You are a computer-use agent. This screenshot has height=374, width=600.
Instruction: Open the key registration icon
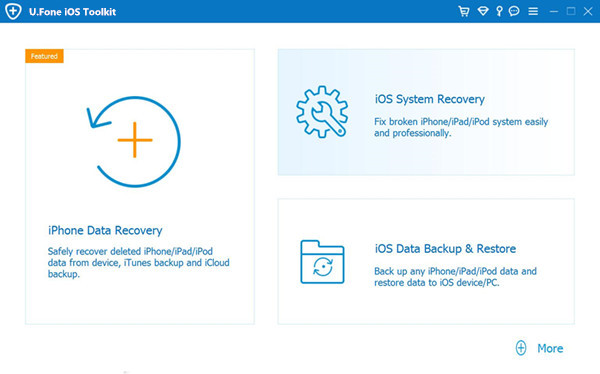[499, 11]
